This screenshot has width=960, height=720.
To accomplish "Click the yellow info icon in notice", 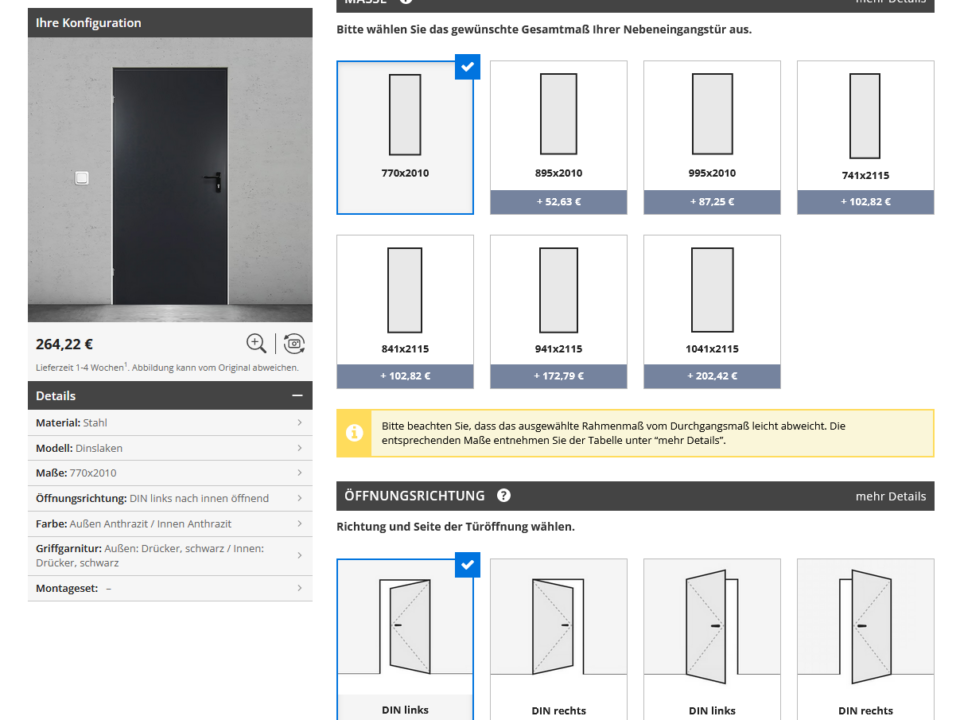I will (354, 433).
